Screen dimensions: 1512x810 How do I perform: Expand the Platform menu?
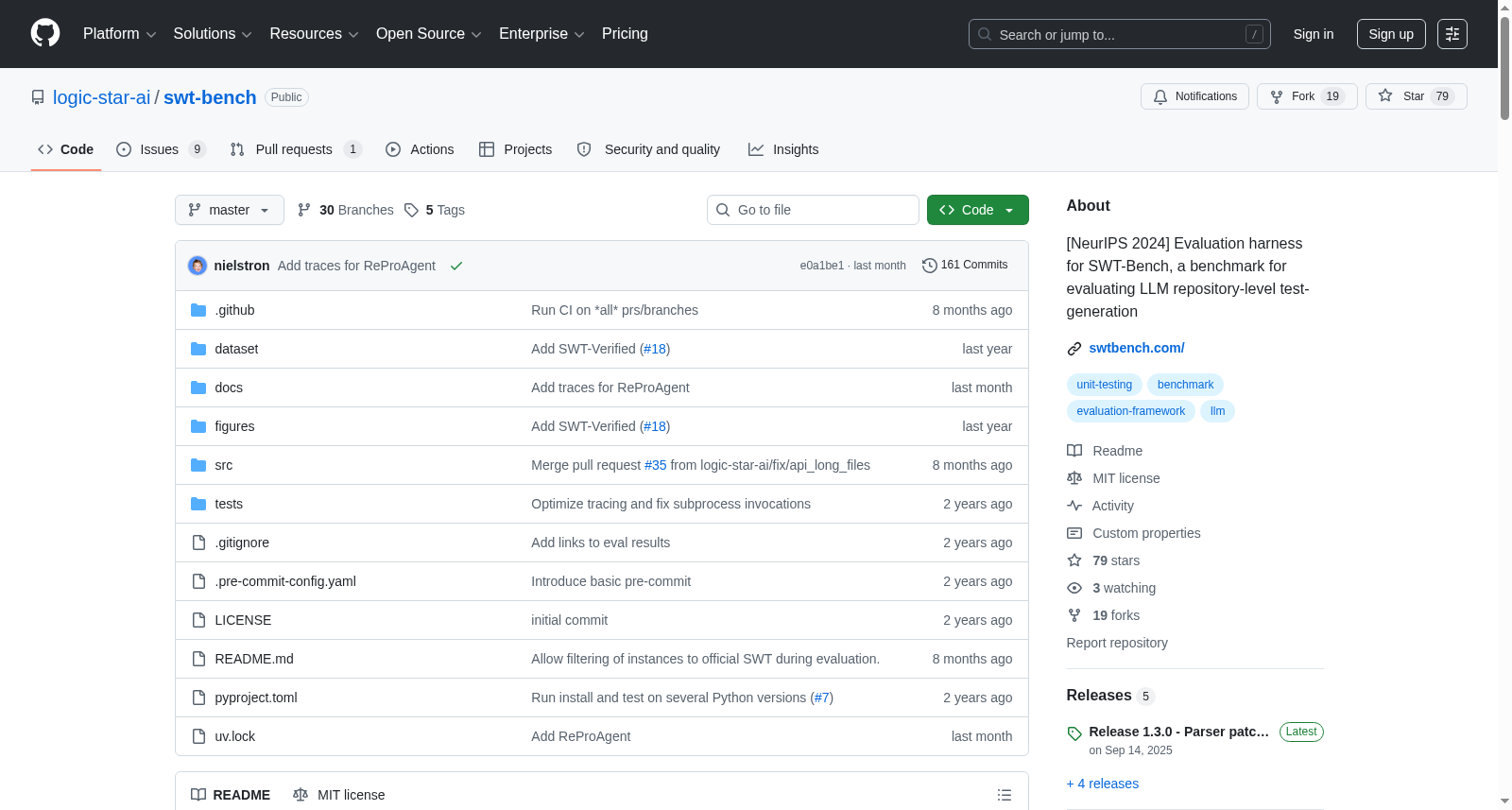[119, 34]
